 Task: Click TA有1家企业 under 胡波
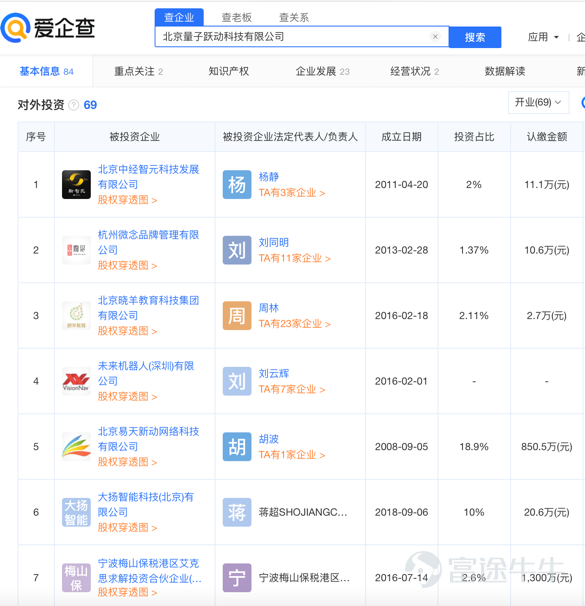[x=292, y=455]
